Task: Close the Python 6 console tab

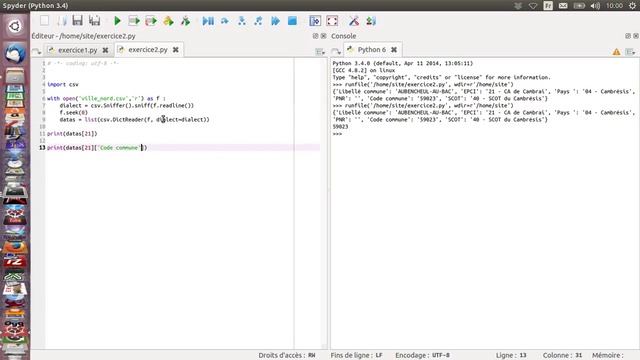Action: point(394,50)
